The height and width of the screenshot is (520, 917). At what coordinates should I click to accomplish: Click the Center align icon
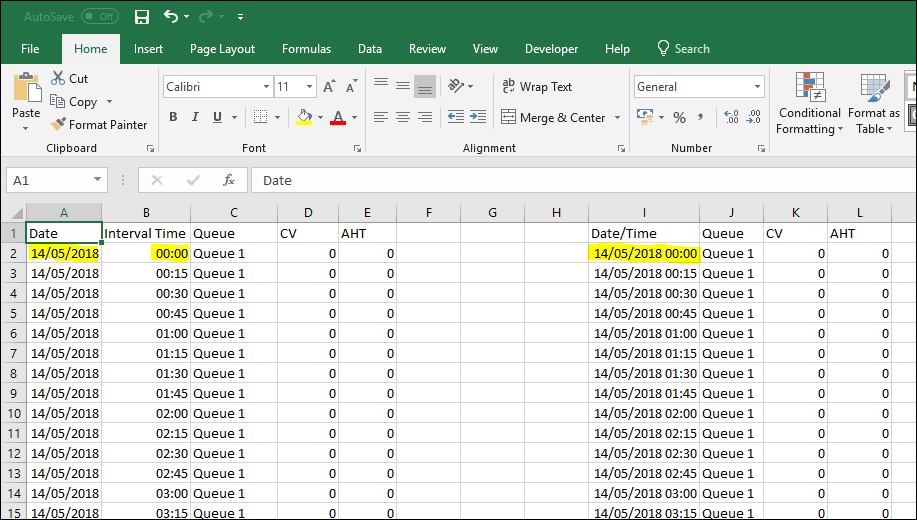pyautogui.click(x=403, y=118)
